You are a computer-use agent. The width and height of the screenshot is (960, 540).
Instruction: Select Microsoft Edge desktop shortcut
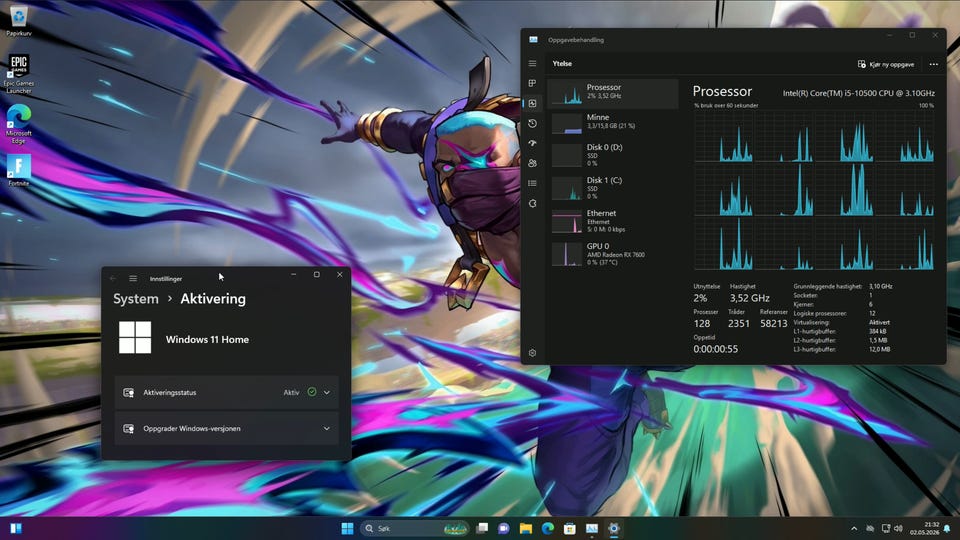click(x=19, y=124)
